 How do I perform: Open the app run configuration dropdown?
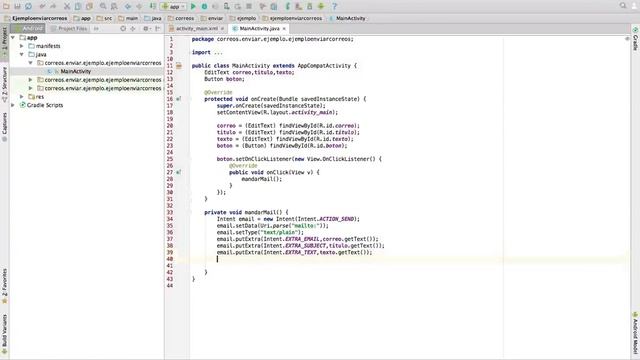(x=173, y=6)
